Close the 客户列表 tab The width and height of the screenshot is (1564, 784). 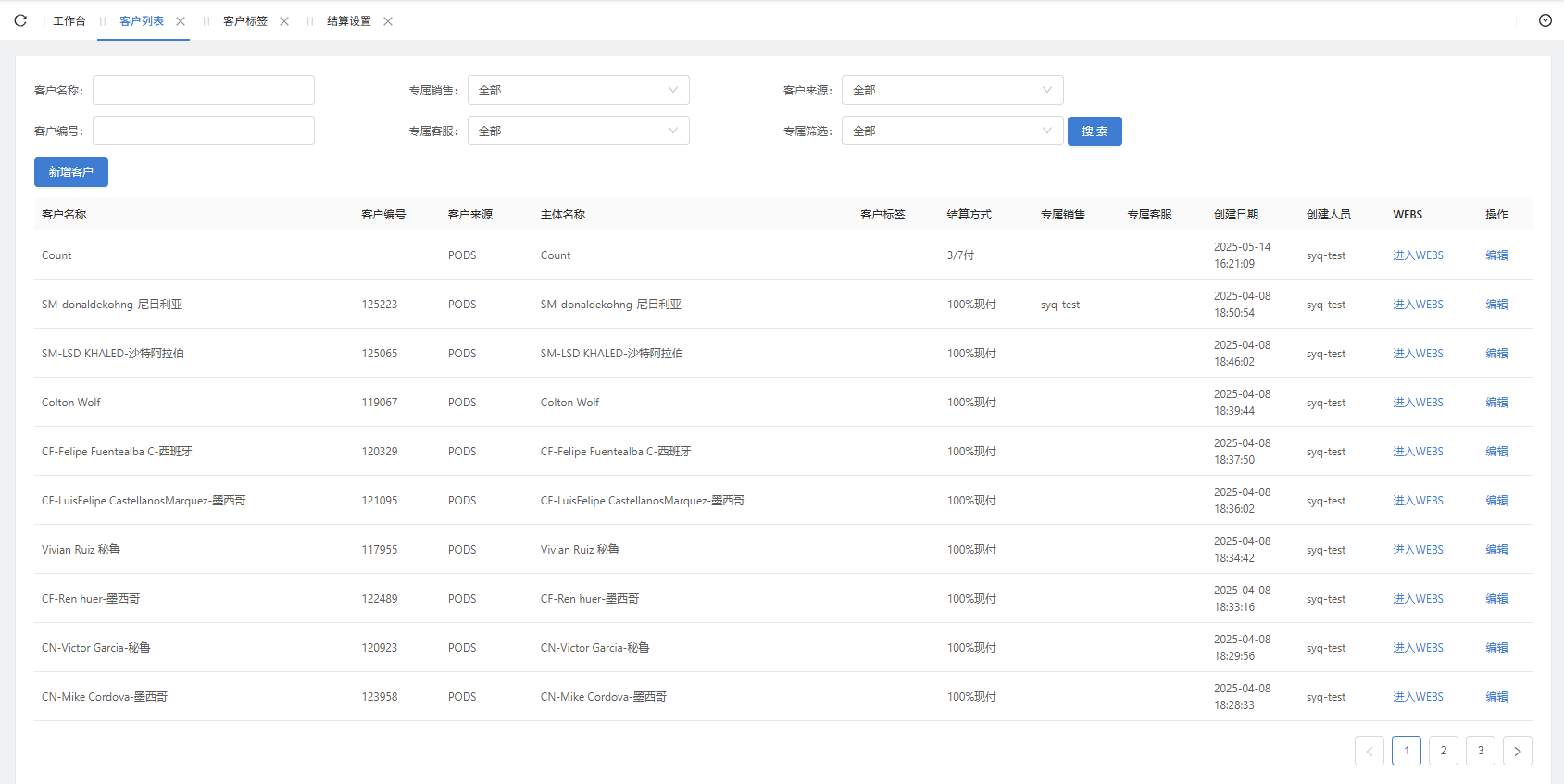[181, 21]
